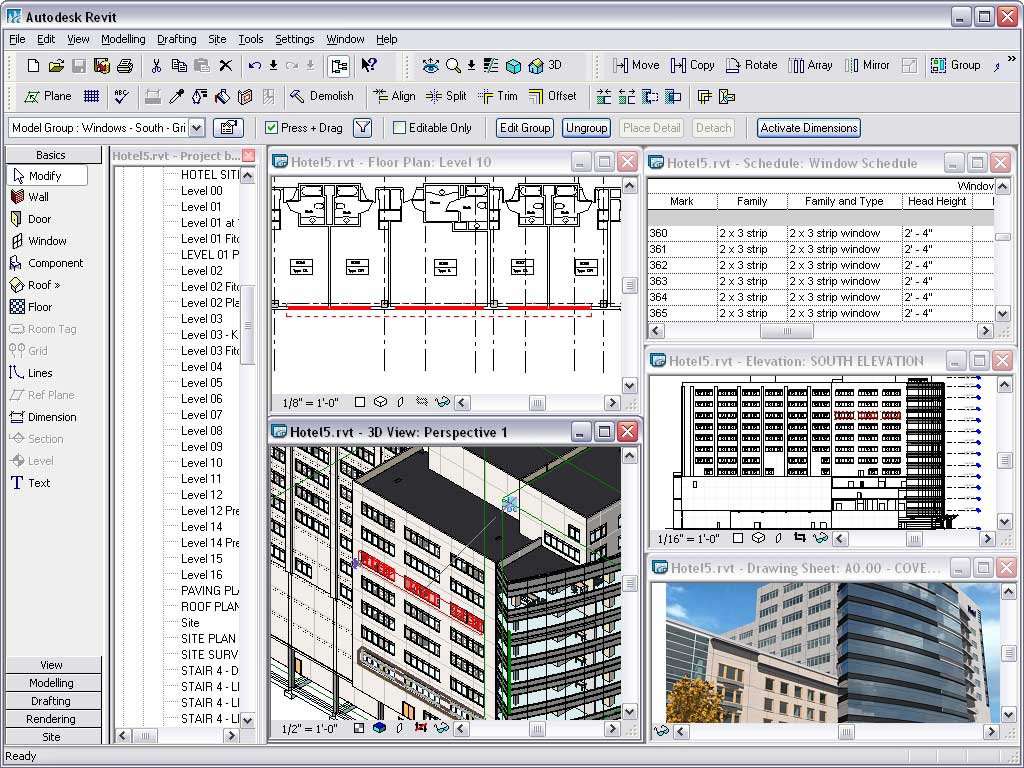The width and height of the screenshot is (1024, 768).
Task: Select the Rotate tool
Action: pos(752,65)
